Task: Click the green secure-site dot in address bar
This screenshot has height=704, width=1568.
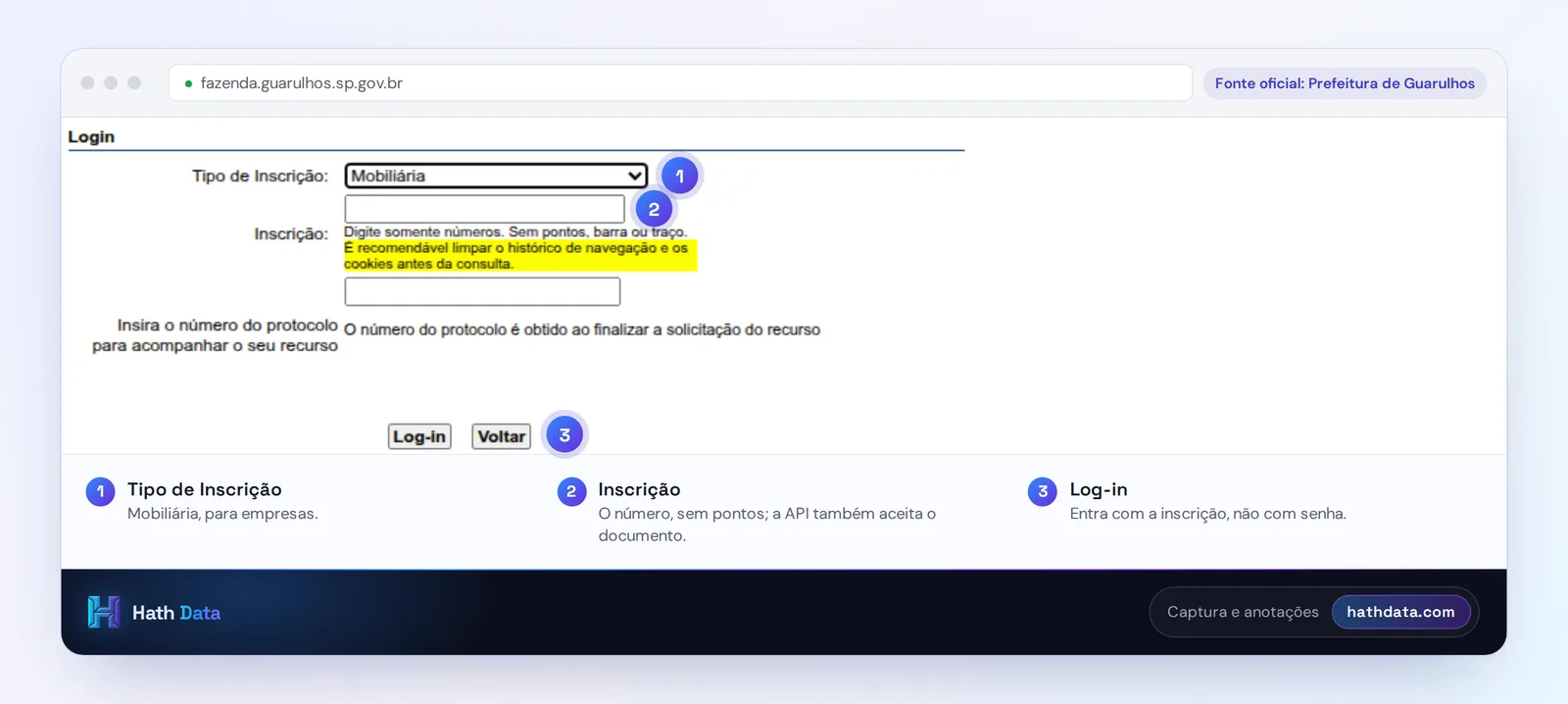Action: tap(188, 83)
